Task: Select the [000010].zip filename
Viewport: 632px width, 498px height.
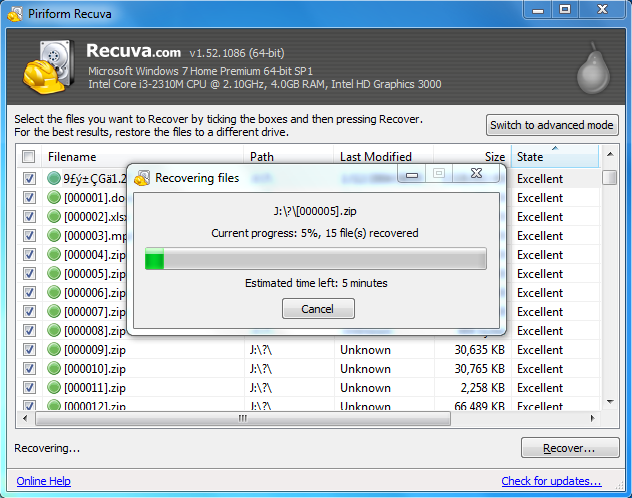Action: coord(95,369)
